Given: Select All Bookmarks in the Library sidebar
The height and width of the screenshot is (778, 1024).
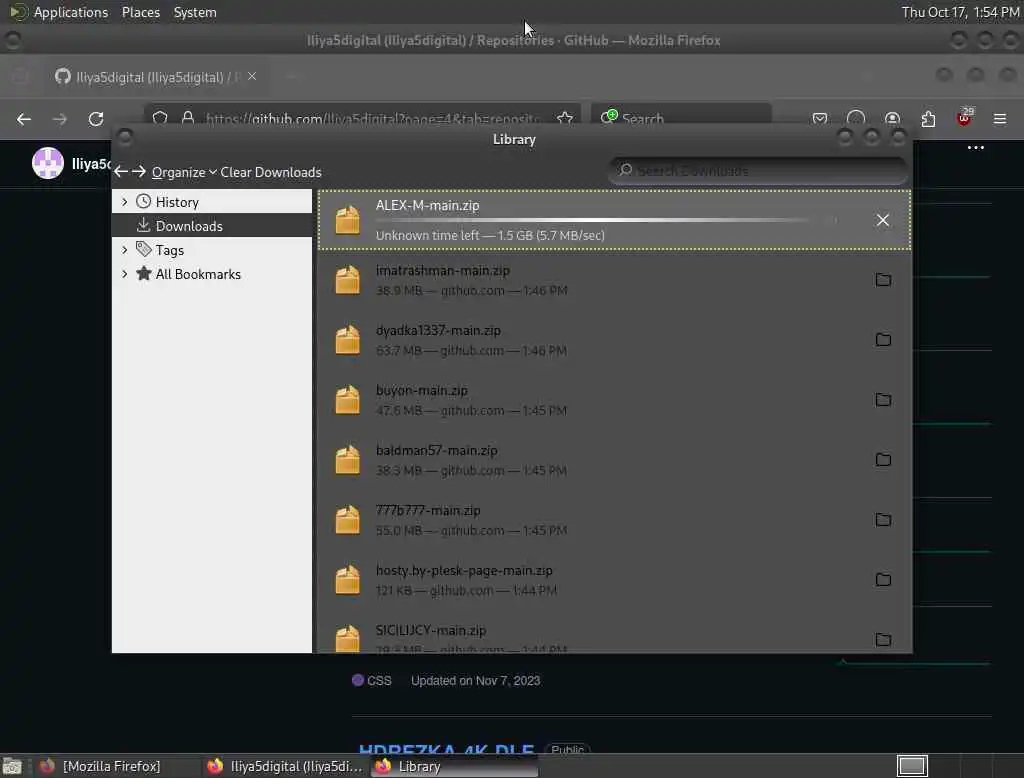Looking at the screenshot, I should click(x=212, y=274).
